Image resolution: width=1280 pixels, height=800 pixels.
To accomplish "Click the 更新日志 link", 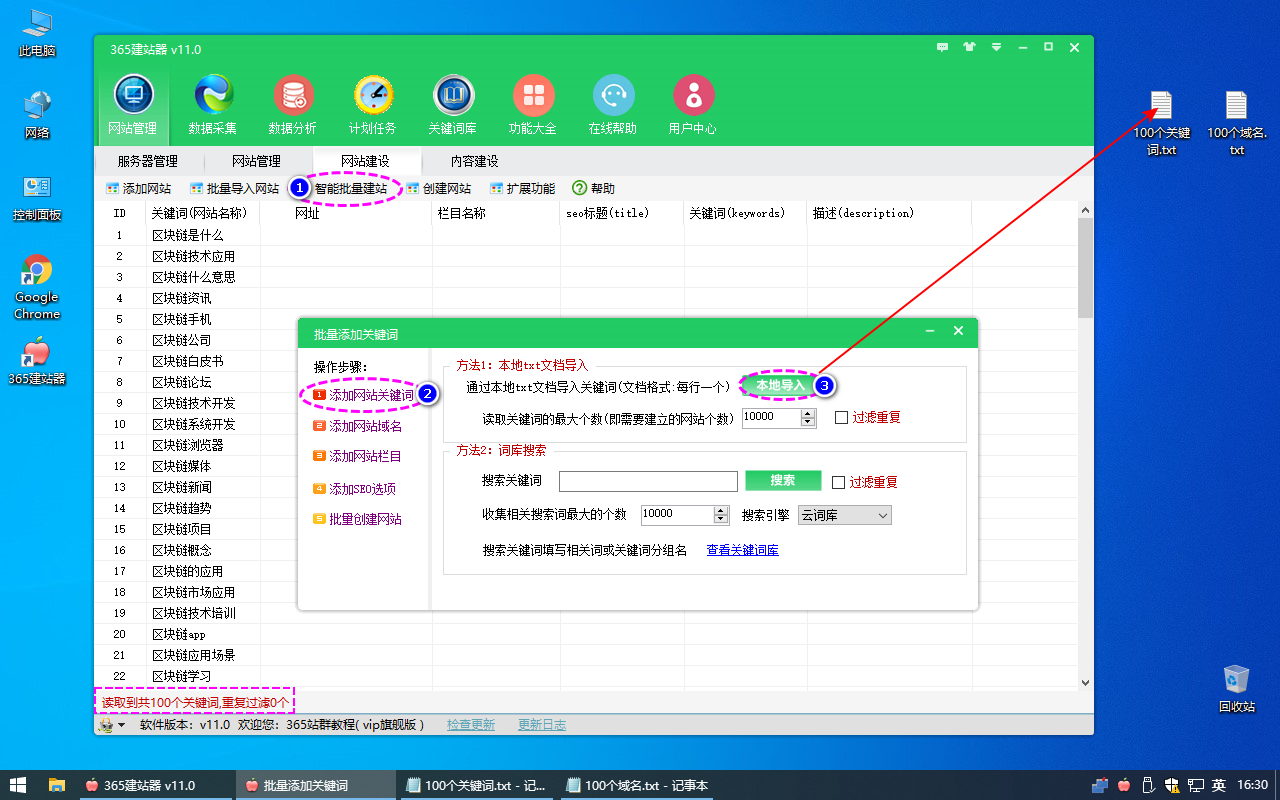I will 542,725.
